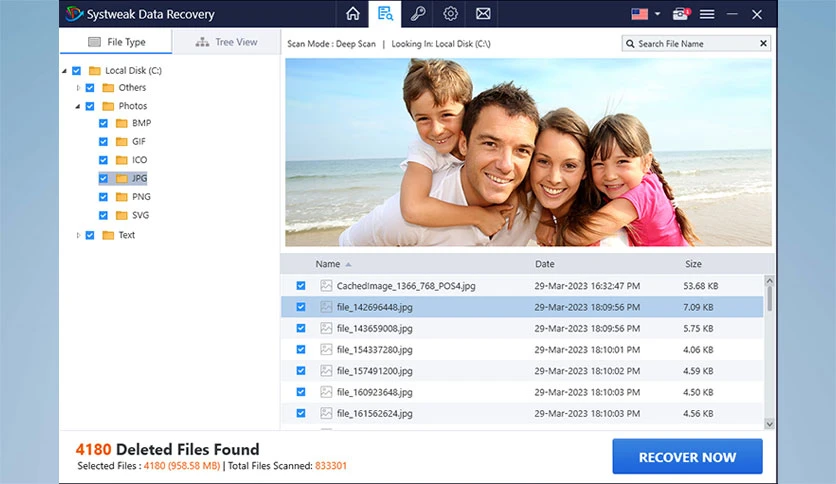Open the language dropdown arrow
Image resolution: width=836 pixels, height=484 pixels.
point(657,14)
